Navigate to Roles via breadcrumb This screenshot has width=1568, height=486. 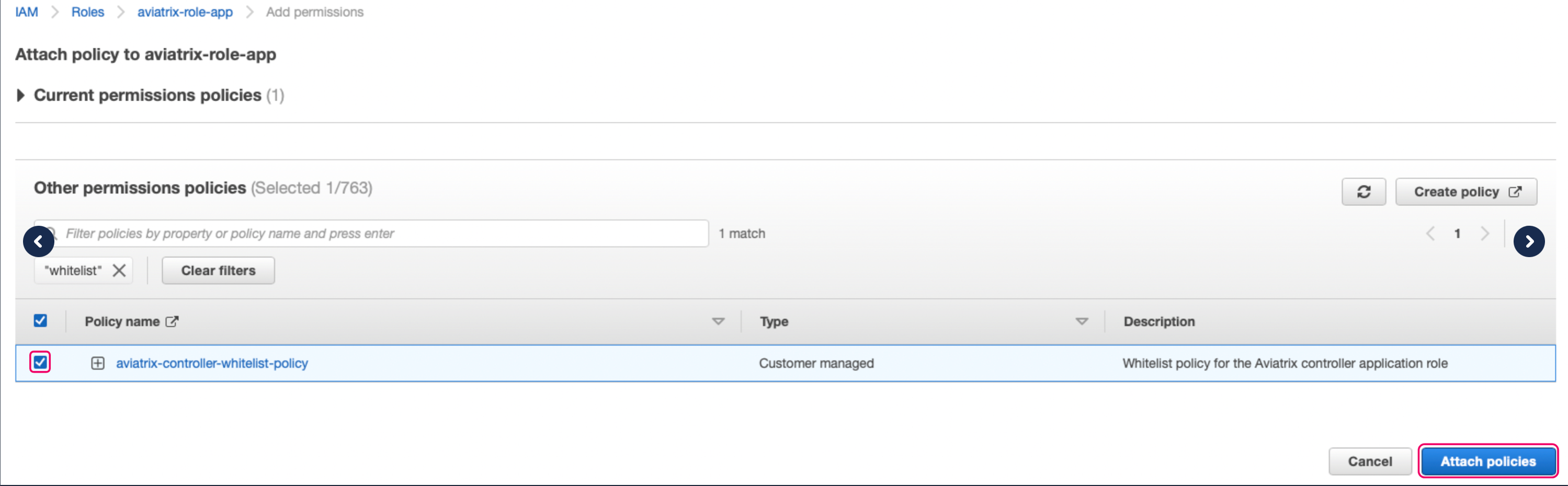88,11
